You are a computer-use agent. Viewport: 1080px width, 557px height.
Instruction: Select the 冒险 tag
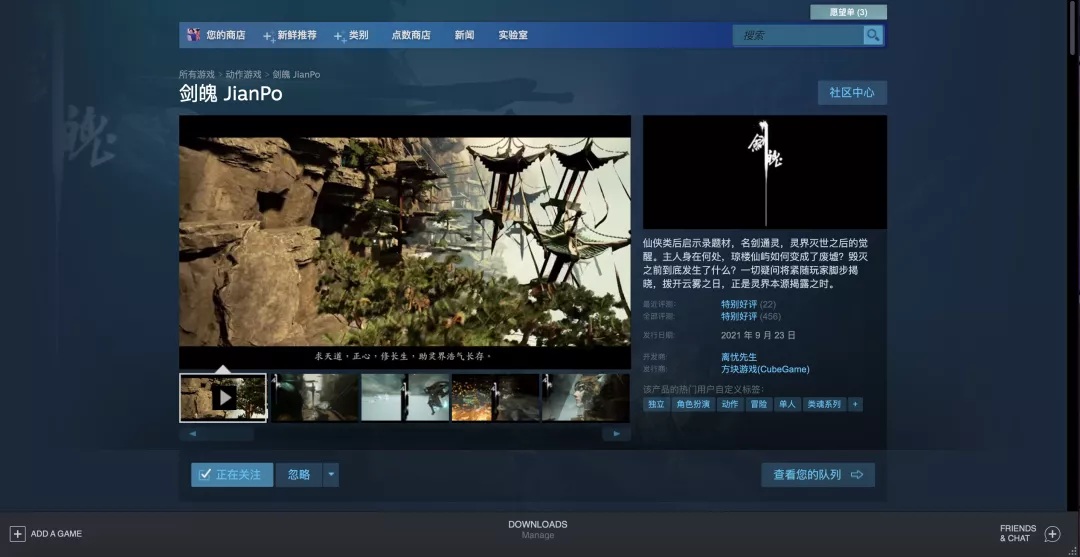[x=758, y=404]
